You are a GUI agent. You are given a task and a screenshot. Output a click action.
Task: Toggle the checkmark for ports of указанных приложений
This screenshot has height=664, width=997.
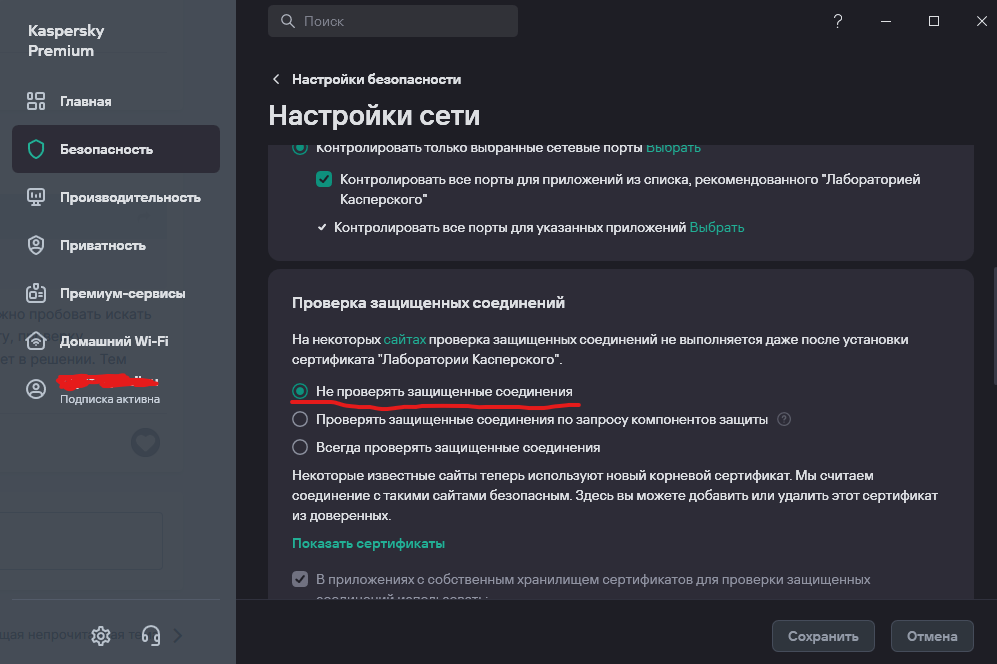322,227
